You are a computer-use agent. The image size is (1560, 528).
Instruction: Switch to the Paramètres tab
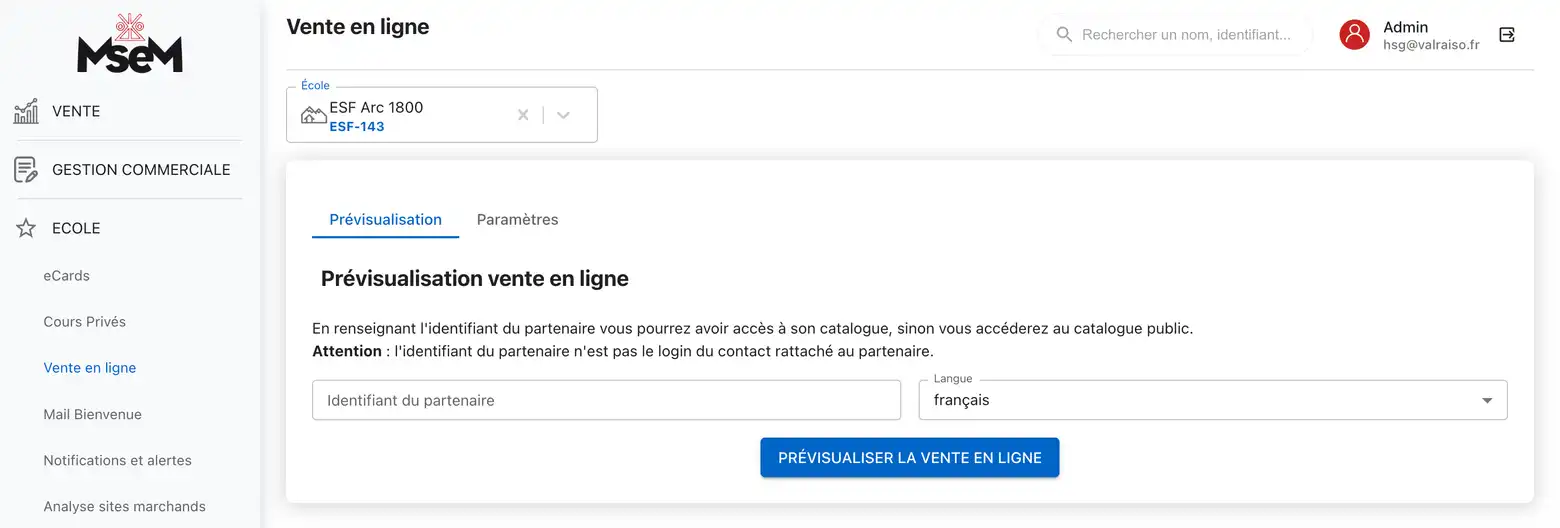point(517,220)
